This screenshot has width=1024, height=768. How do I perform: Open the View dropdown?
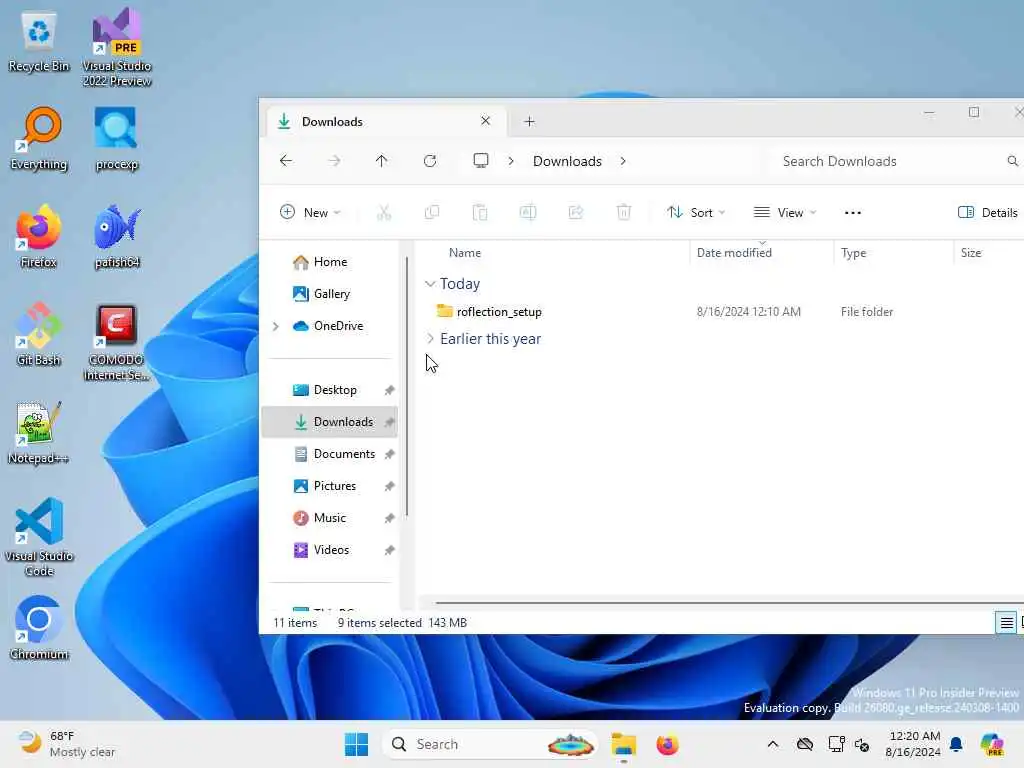coord(785,212)
